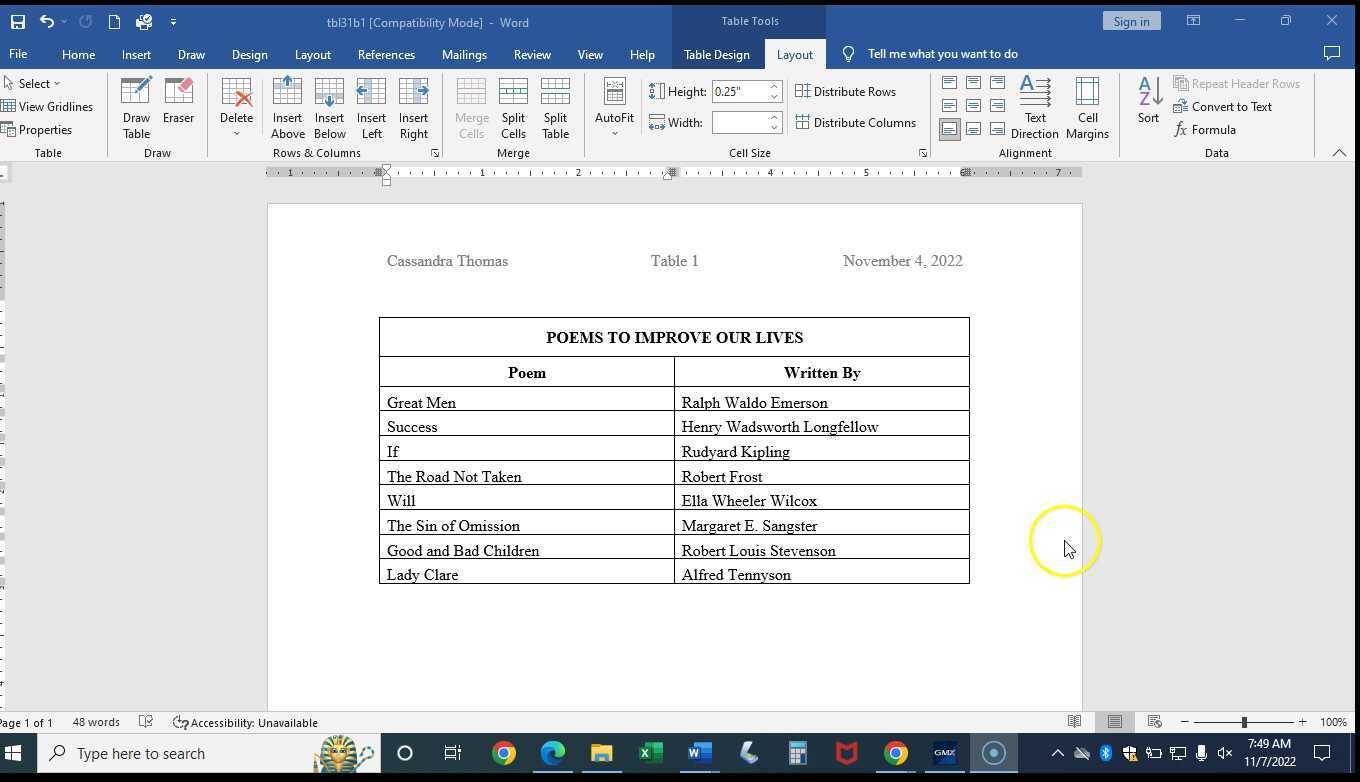
Task: Open the Select dropdown
Action: point(33,83)
